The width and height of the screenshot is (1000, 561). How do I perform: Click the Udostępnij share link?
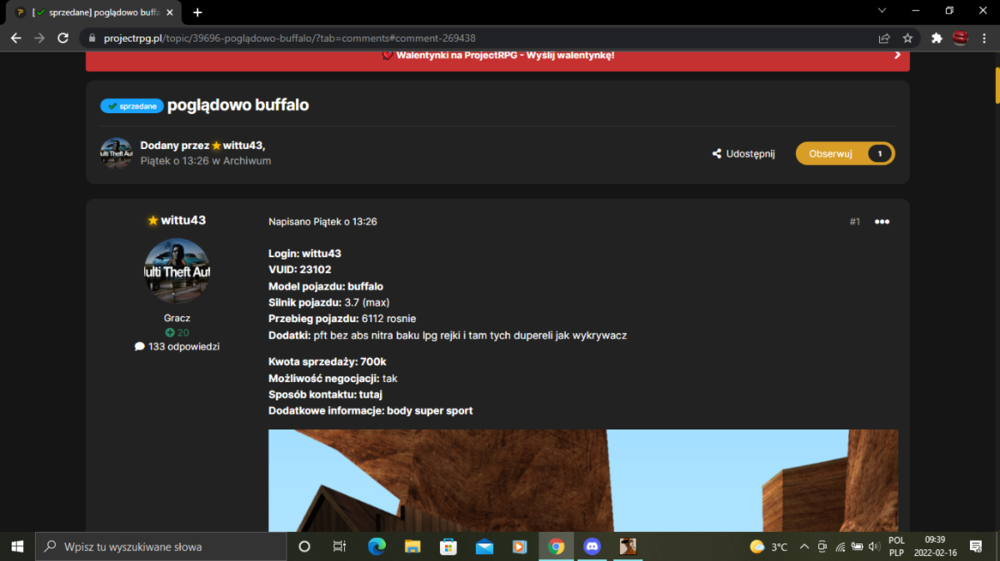click(743, 154)
